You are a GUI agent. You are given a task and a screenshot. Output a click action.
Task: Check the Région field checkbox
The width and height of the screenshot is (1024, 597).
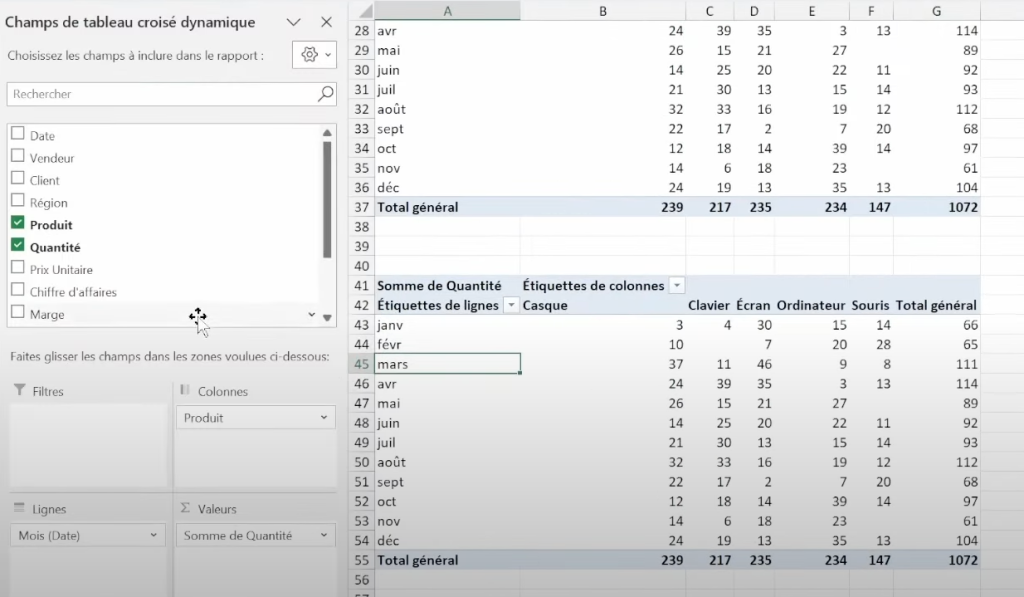[18, 201]
